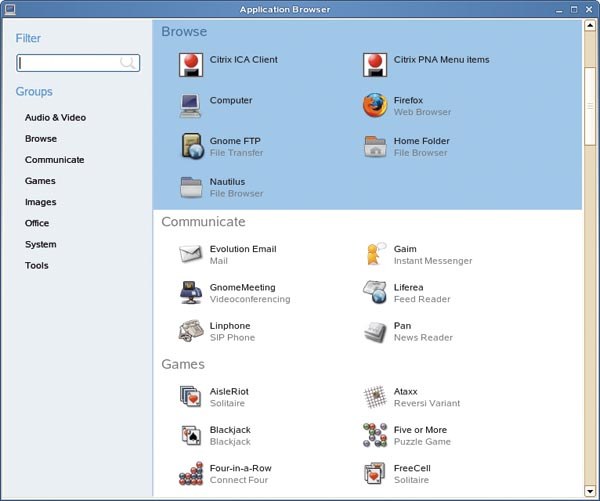The height and width of the screenshot is (501, 600).
Task: Click the 'Gaim' application name
Action: click(405, 249)
